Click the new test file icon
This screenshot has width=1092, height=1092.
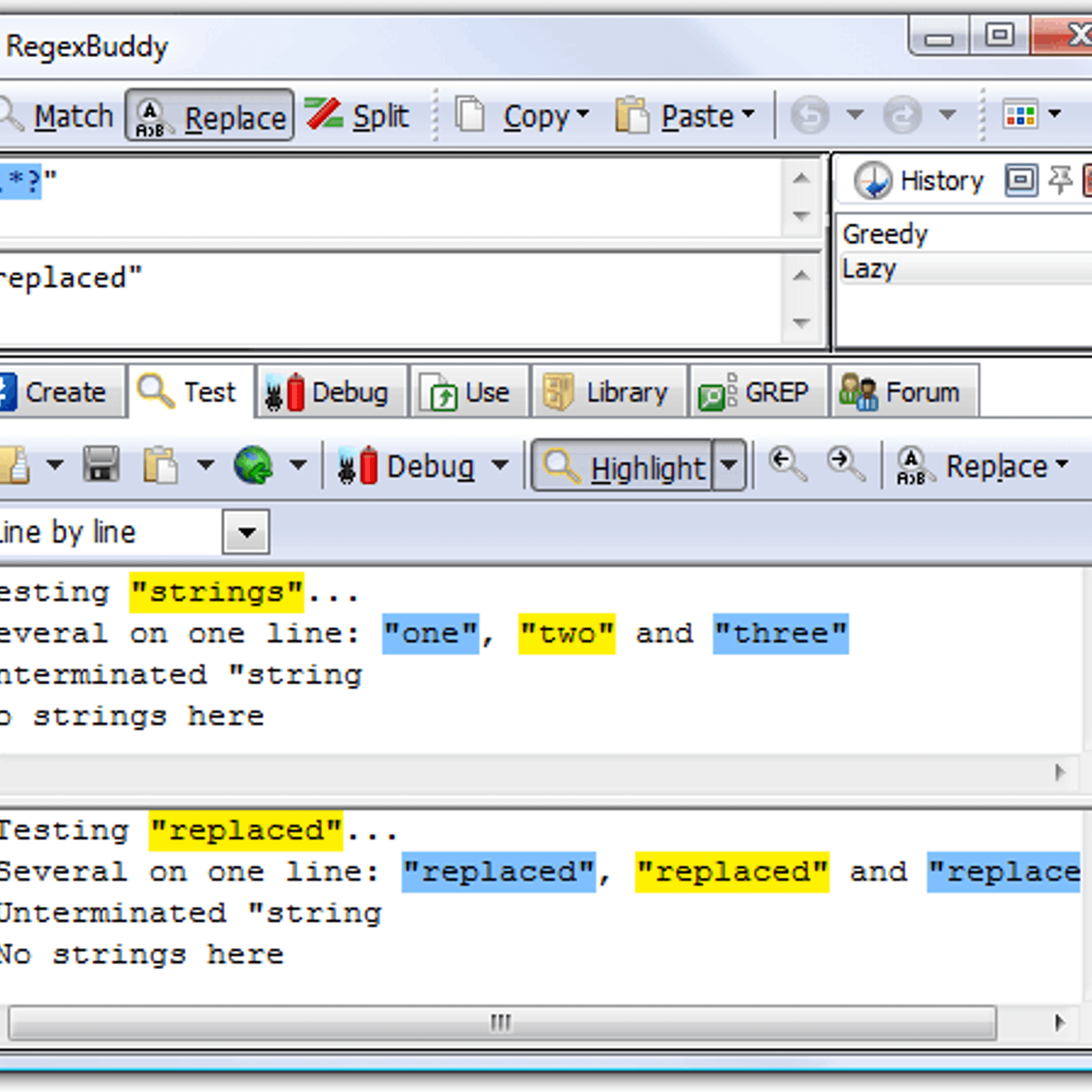click(14, 465)
